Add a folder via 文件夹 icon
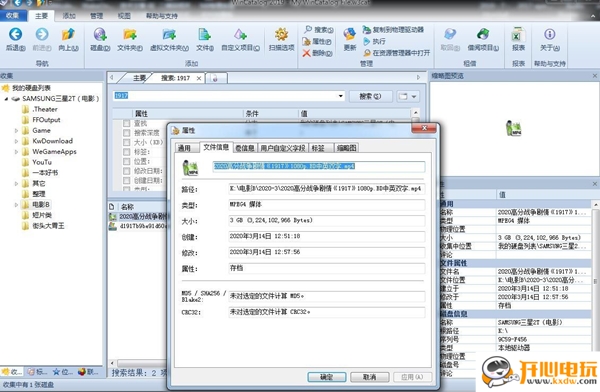 click(x=130, y=34)
